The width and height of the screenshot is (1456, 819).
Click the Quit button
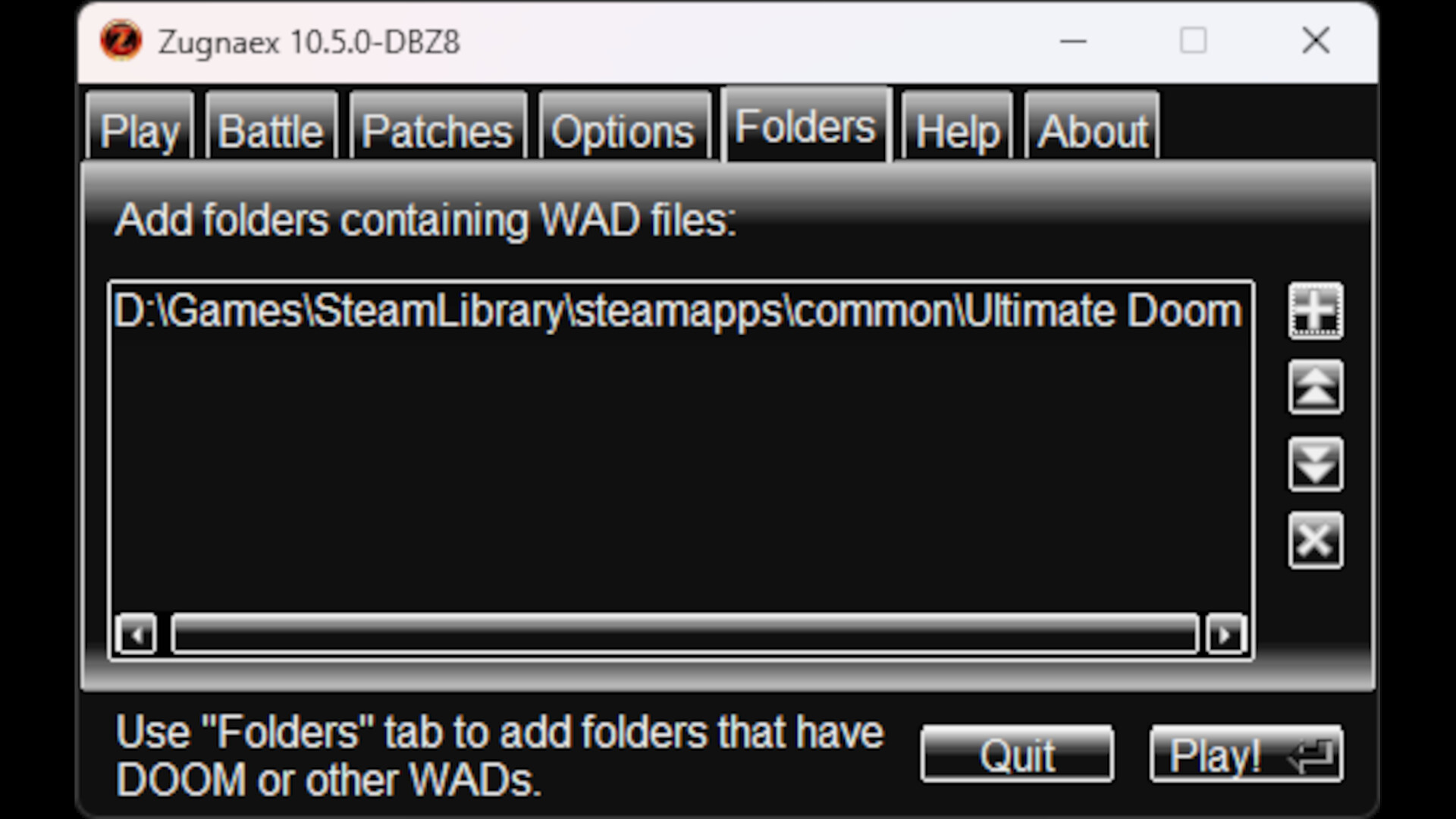[1017, 754]
